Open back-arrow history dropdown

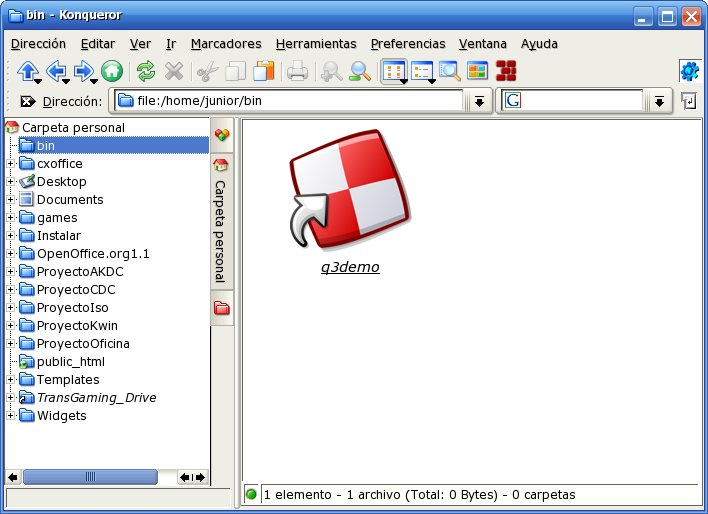[66, 81]
